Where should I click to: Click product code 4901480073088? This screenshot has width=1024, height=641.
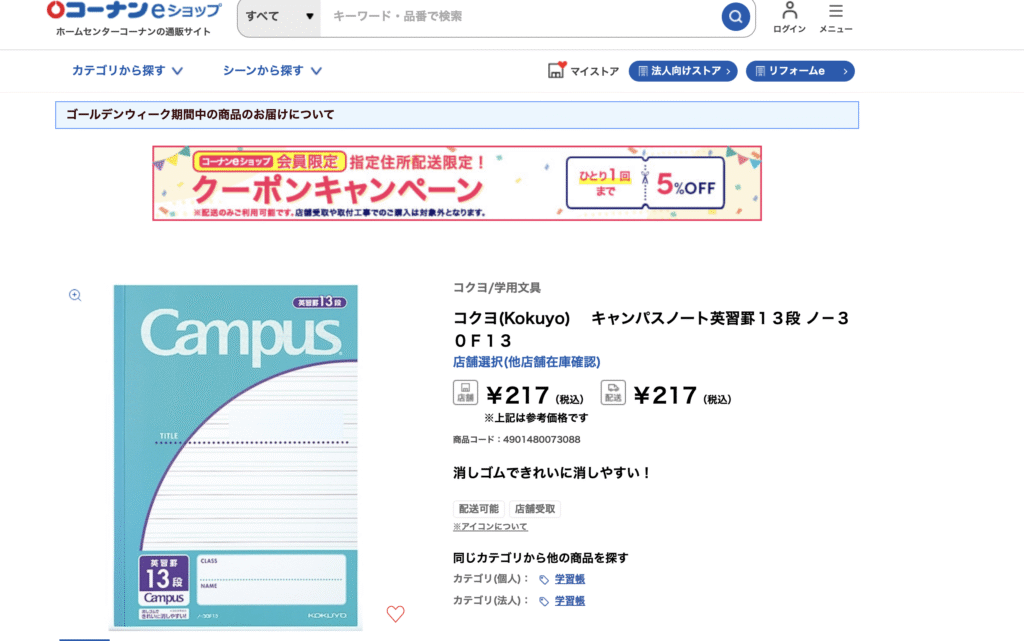coord(541,439)
